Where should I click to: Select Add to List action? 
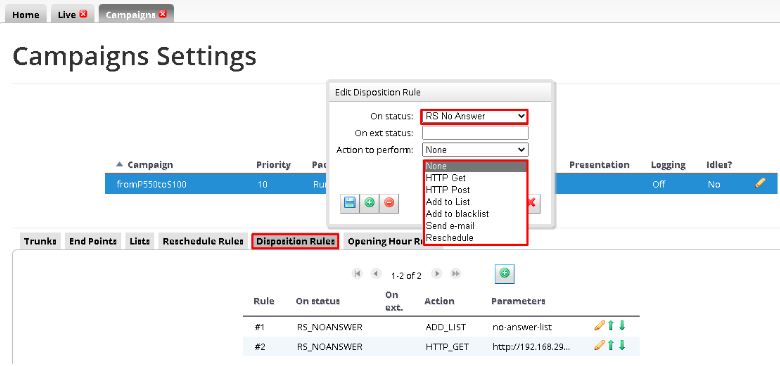tap(475, 201)
